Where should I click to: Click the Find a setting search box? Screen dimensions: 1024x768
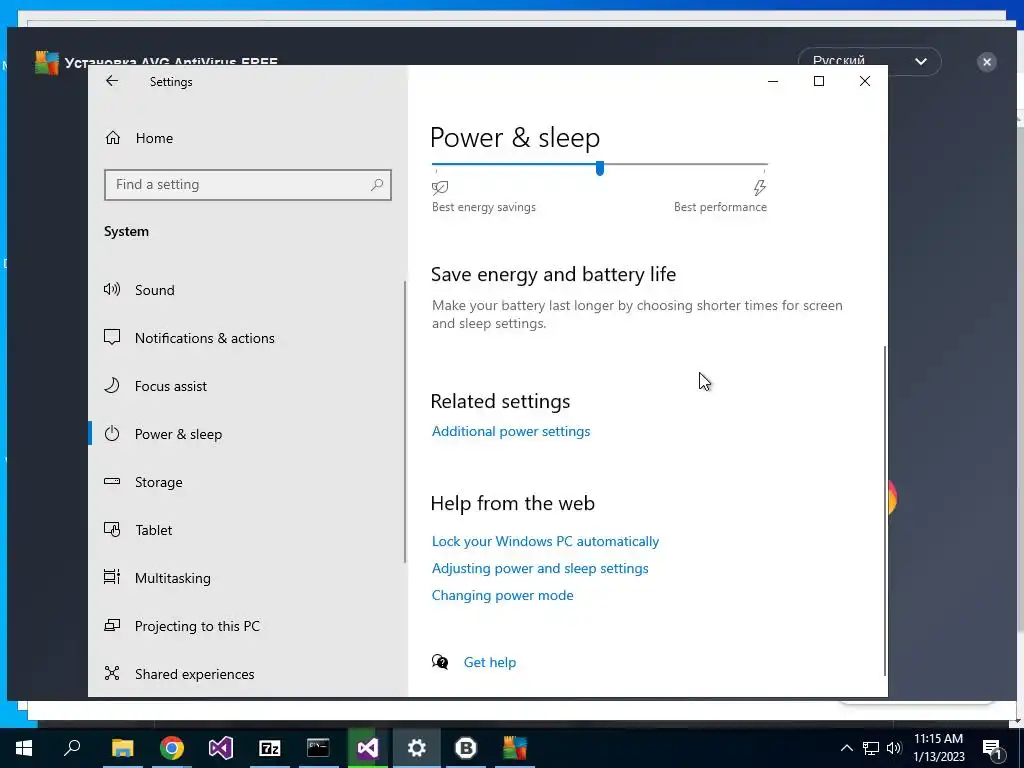[x=248, y=185]
